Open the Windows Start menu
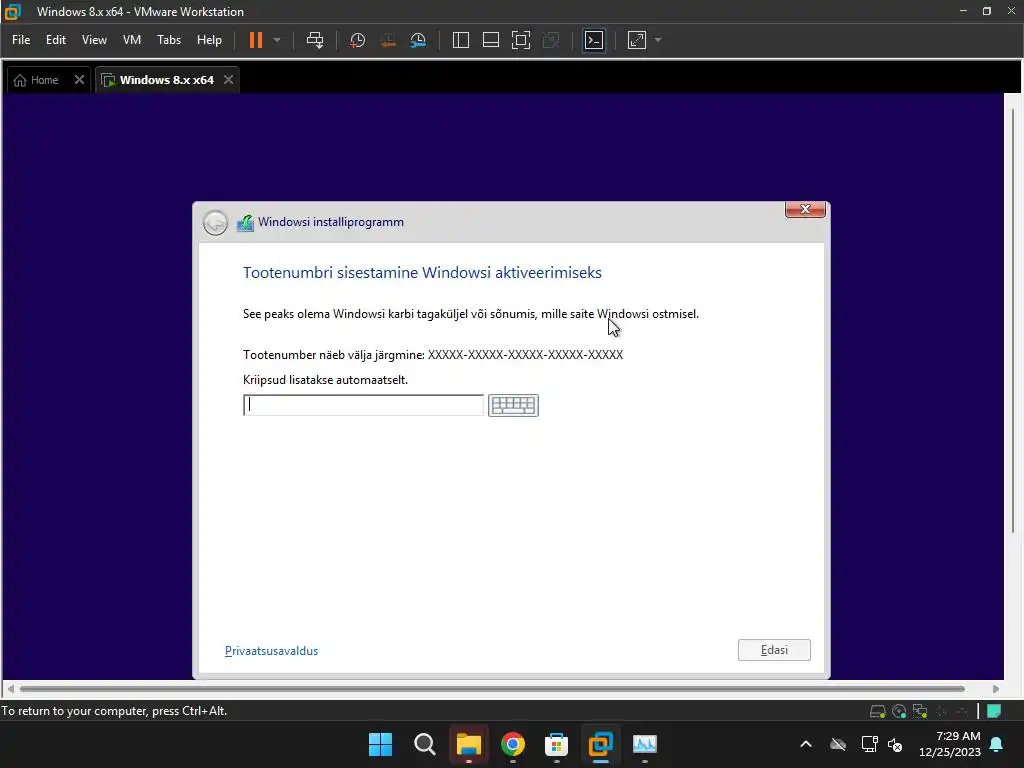This screenshot has height=768, width=1024. point(380,744)
